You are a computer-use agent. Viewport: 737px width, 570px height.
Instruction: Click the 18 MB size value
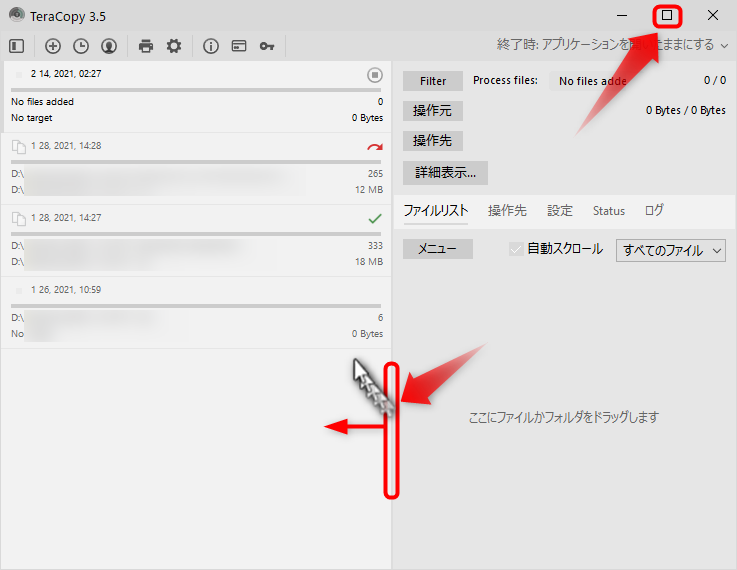(x=369, y=262)
